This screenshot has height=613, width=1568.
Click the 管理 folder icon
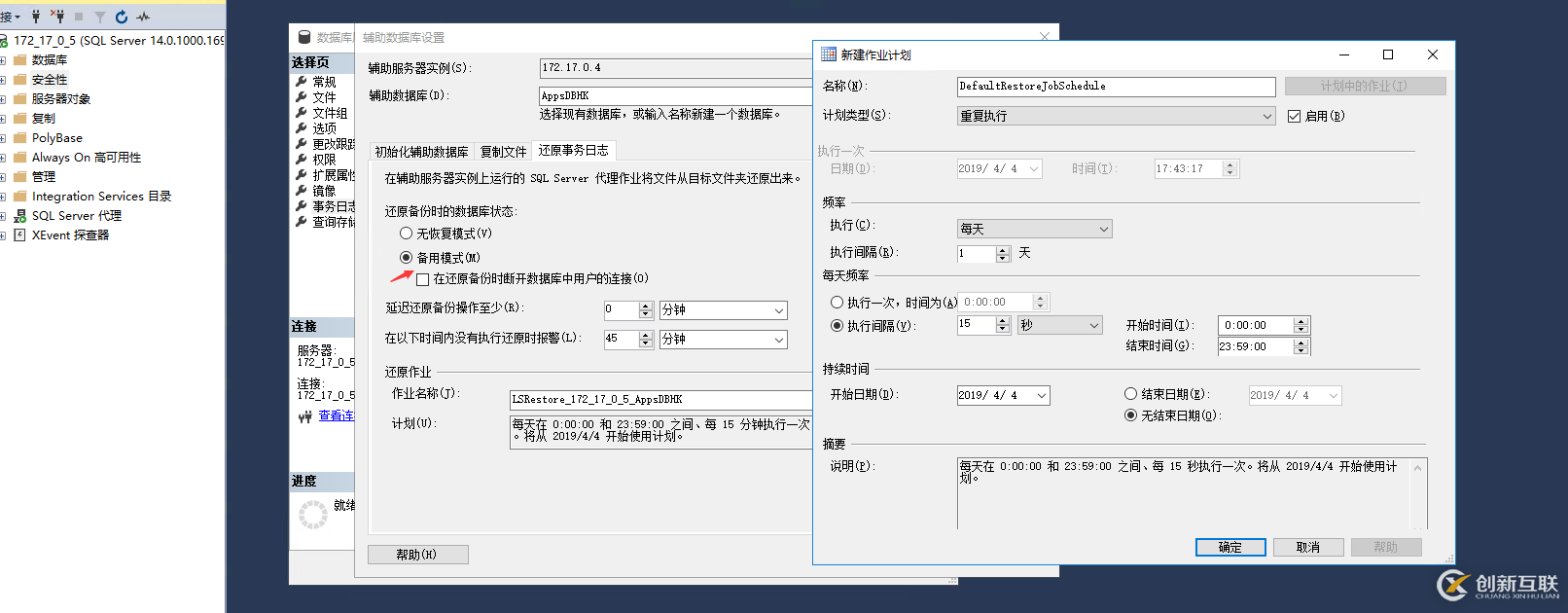19,177
